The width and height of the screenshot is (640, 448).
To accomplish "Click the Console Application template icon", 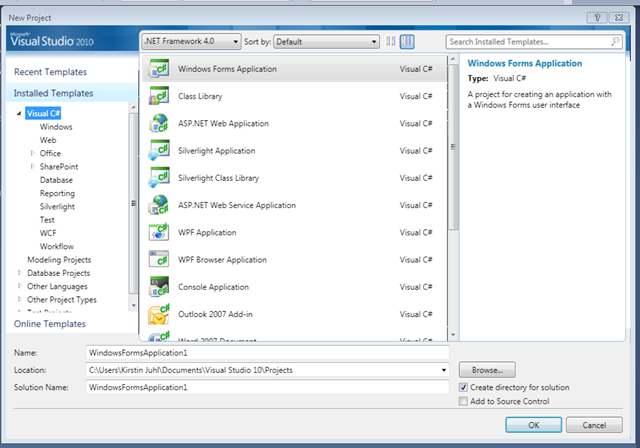I will coord(159,287).
